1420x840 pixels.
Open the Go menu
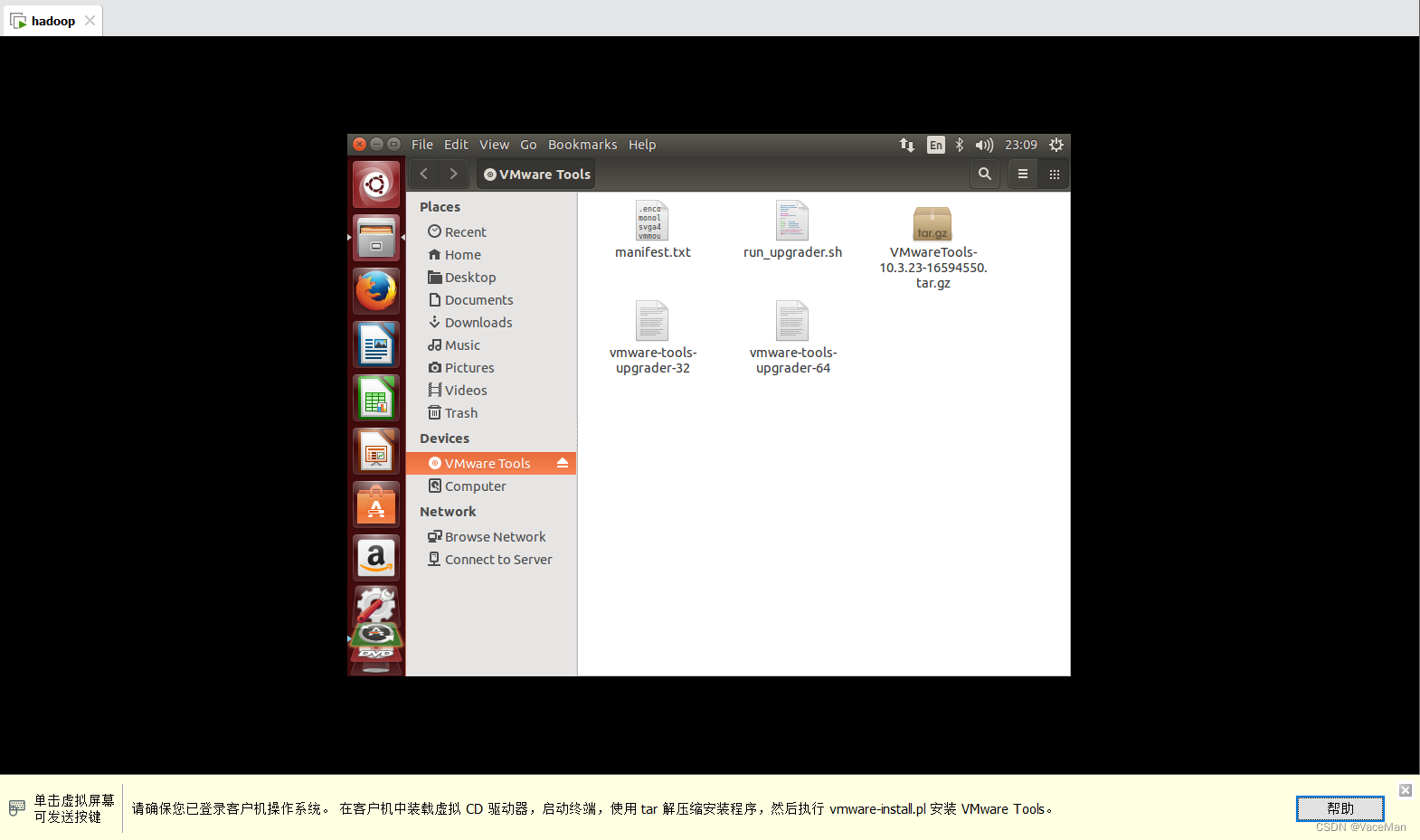point(528,145)
